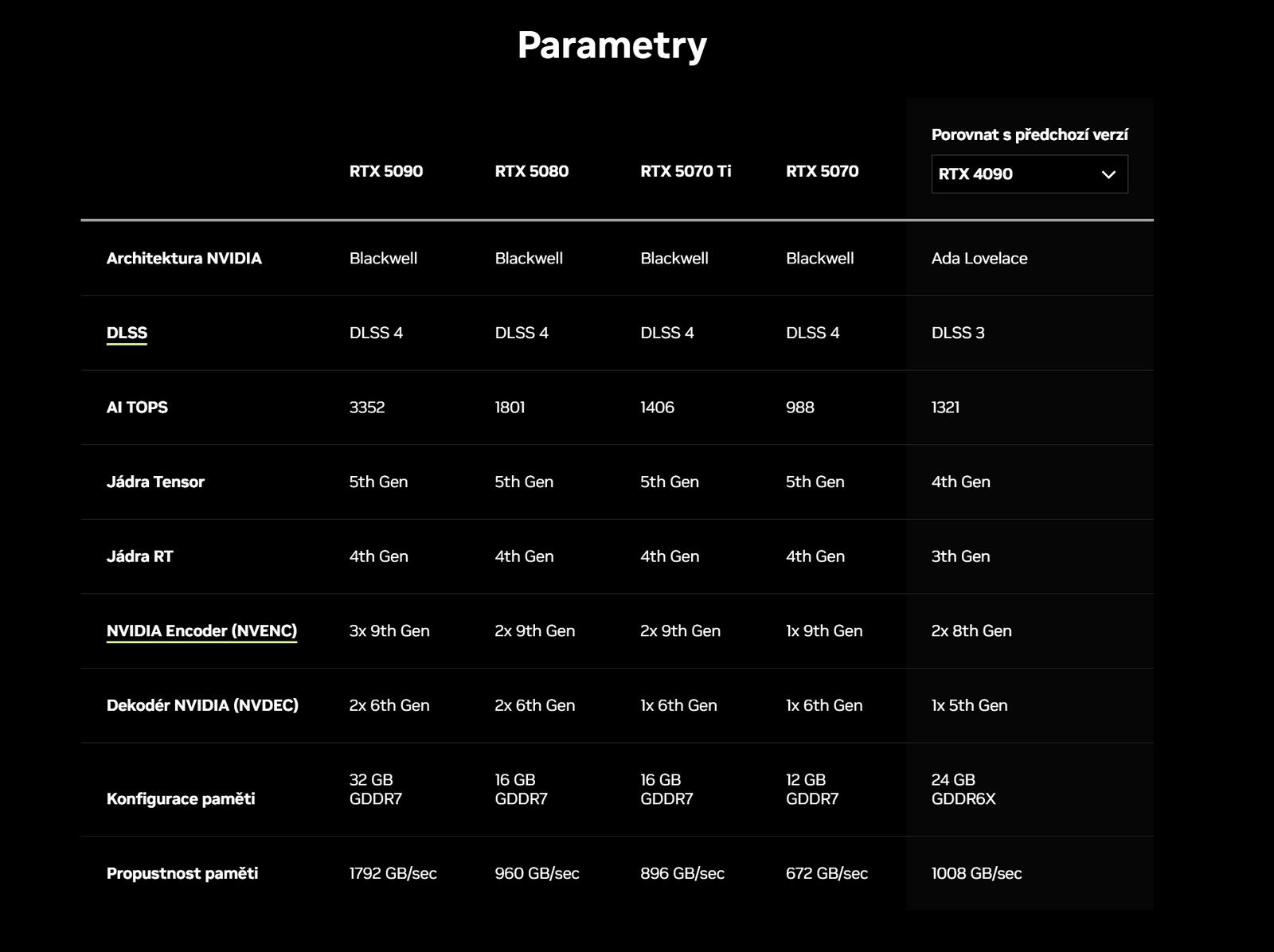The image size is (1274, 952).
Task: Select the Architektura NVIDIA row label
Action: click(184, 258)
